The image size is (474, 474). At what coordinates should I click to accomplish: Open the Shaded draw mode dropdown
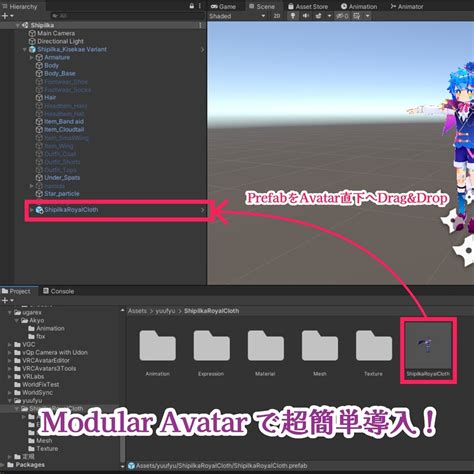[x=237, y=16]
